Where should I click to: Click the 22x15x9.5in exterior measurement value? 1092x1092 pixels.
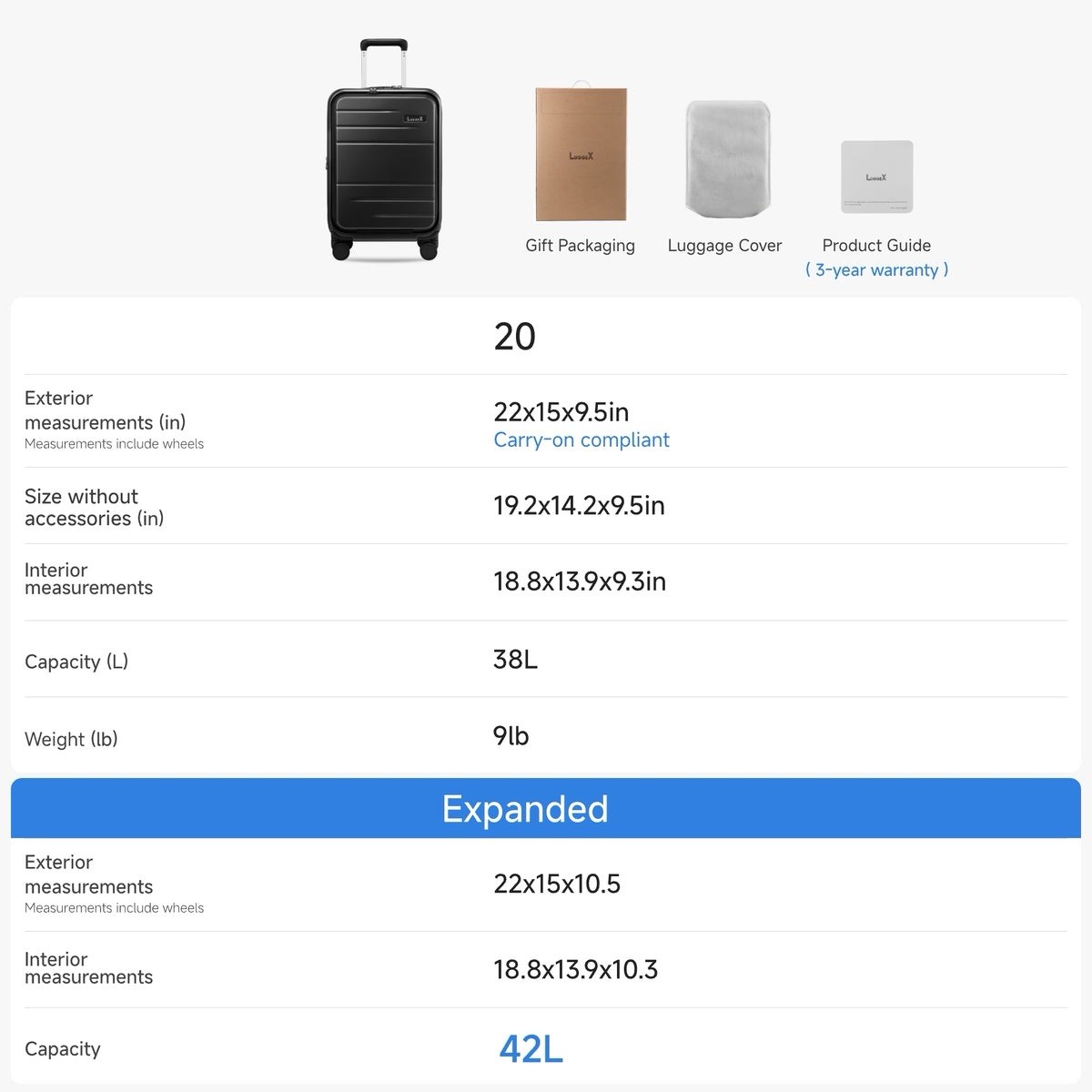click(x=561, y=412)
